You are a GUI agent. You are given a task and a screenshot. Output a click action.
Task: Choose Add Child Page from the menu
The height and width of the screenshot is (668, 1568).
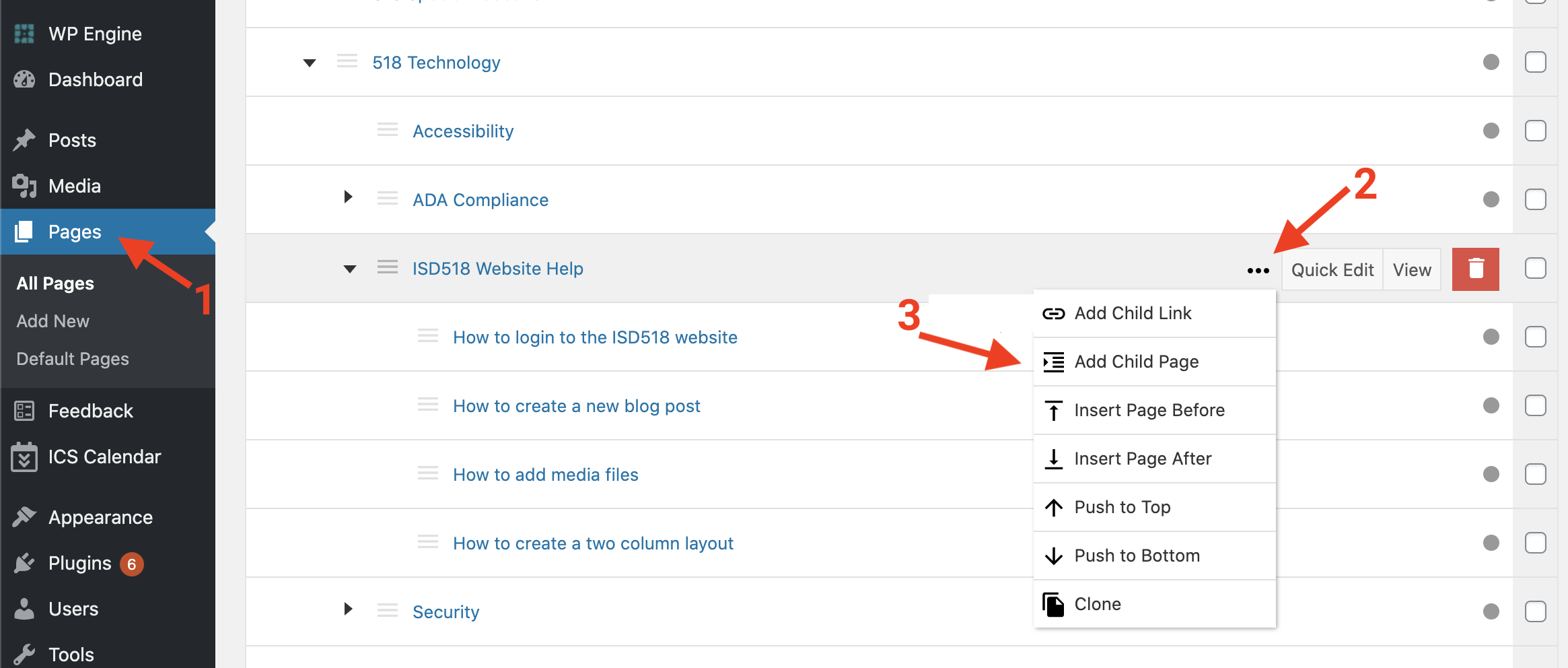point(1136,362)
